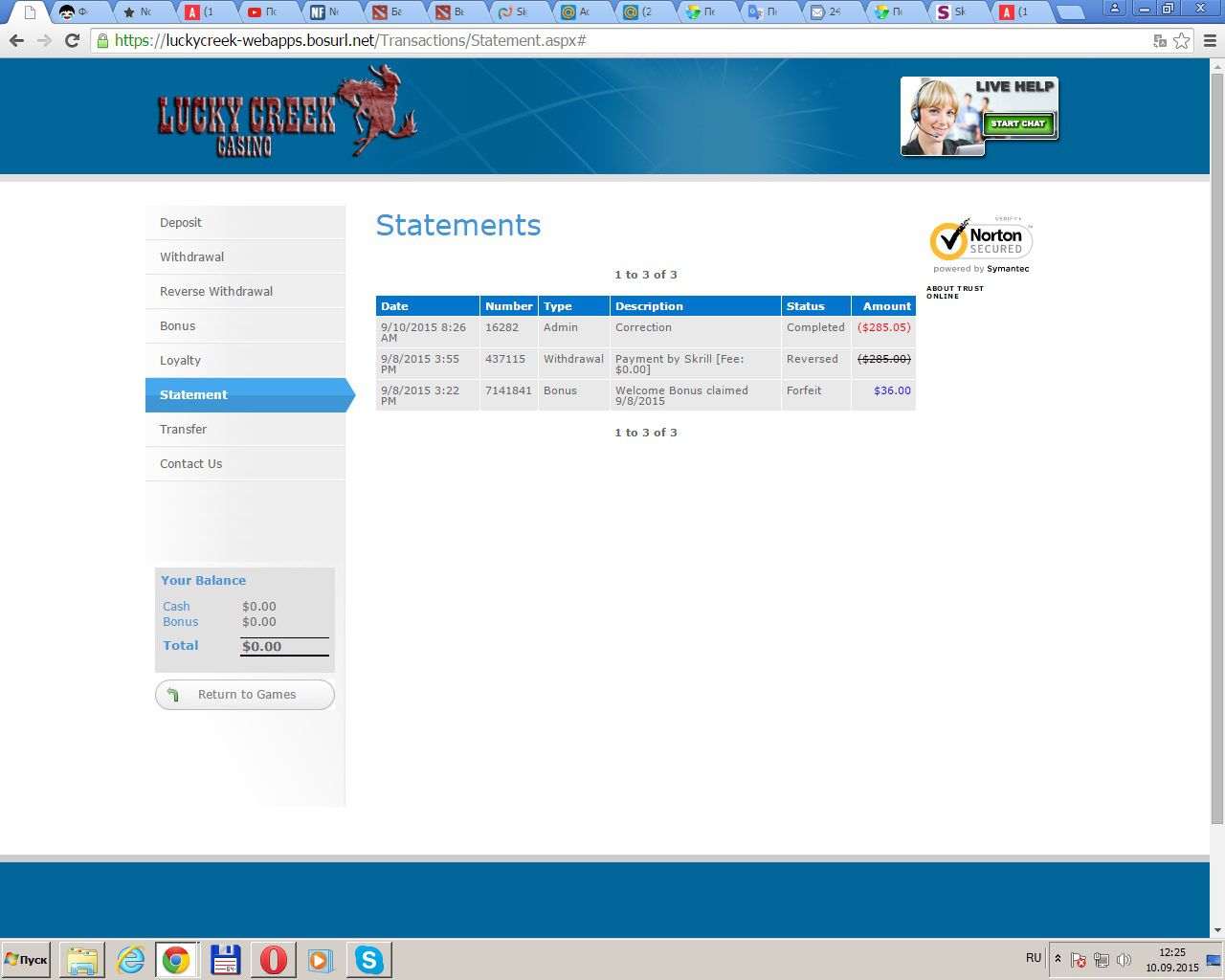Open the Withdrawal menu item
Screen dimensions: 1225x980
pos(245,256)
